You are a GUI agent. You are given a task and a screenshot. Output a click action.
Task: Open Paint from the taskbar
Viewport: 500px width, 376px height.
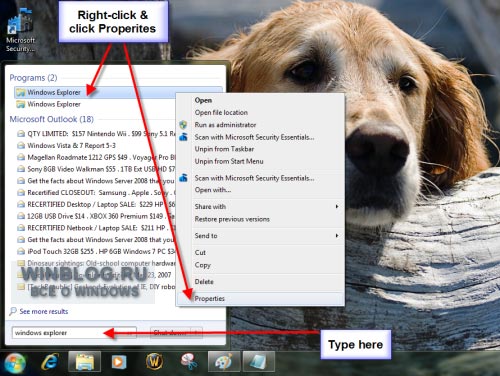pyautogui.click(x=224, y=362)
